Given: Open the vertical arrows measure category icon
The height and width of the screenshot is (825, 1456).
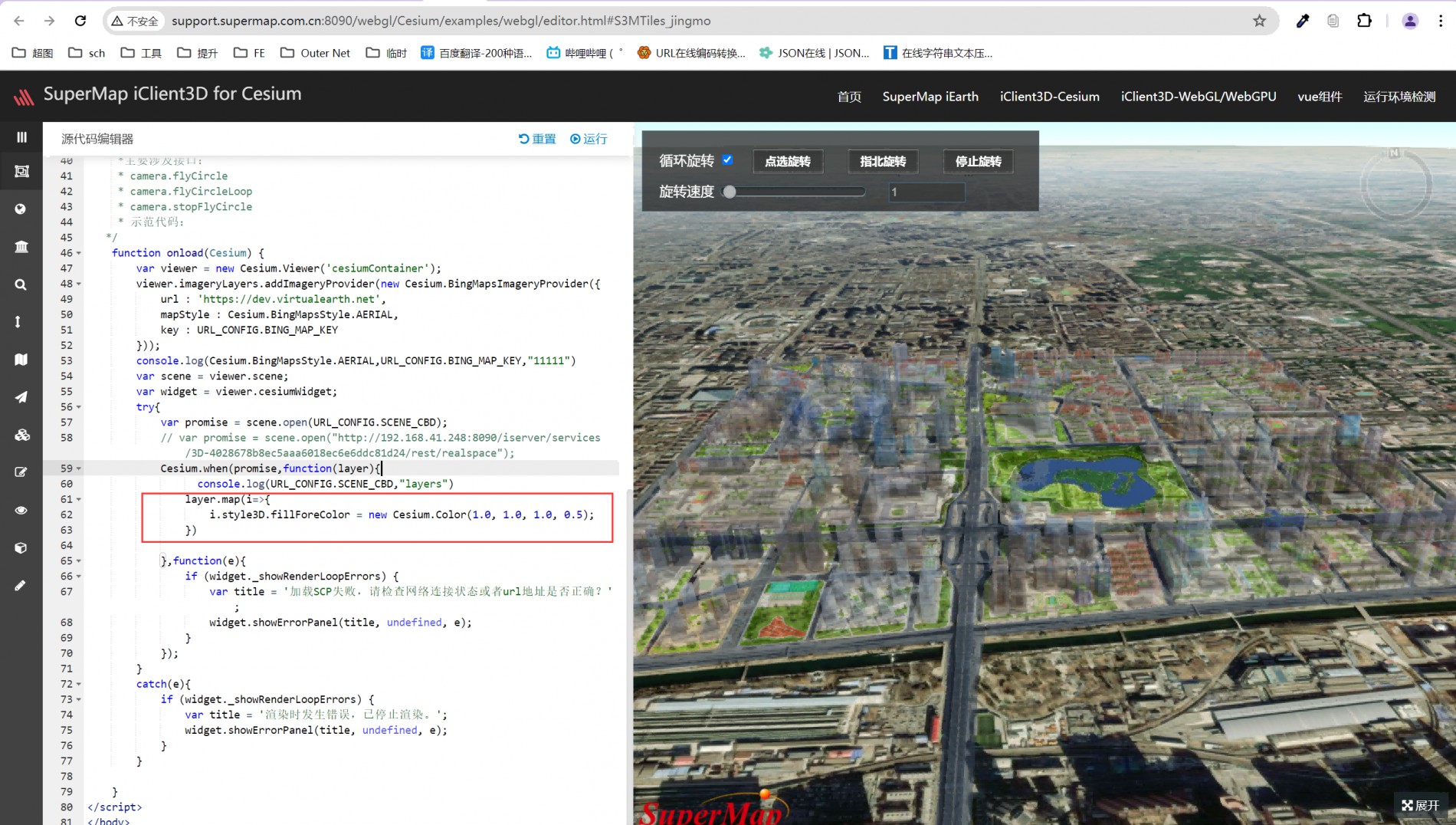Looking at the screenshot, I should click(x=18, y=322).
